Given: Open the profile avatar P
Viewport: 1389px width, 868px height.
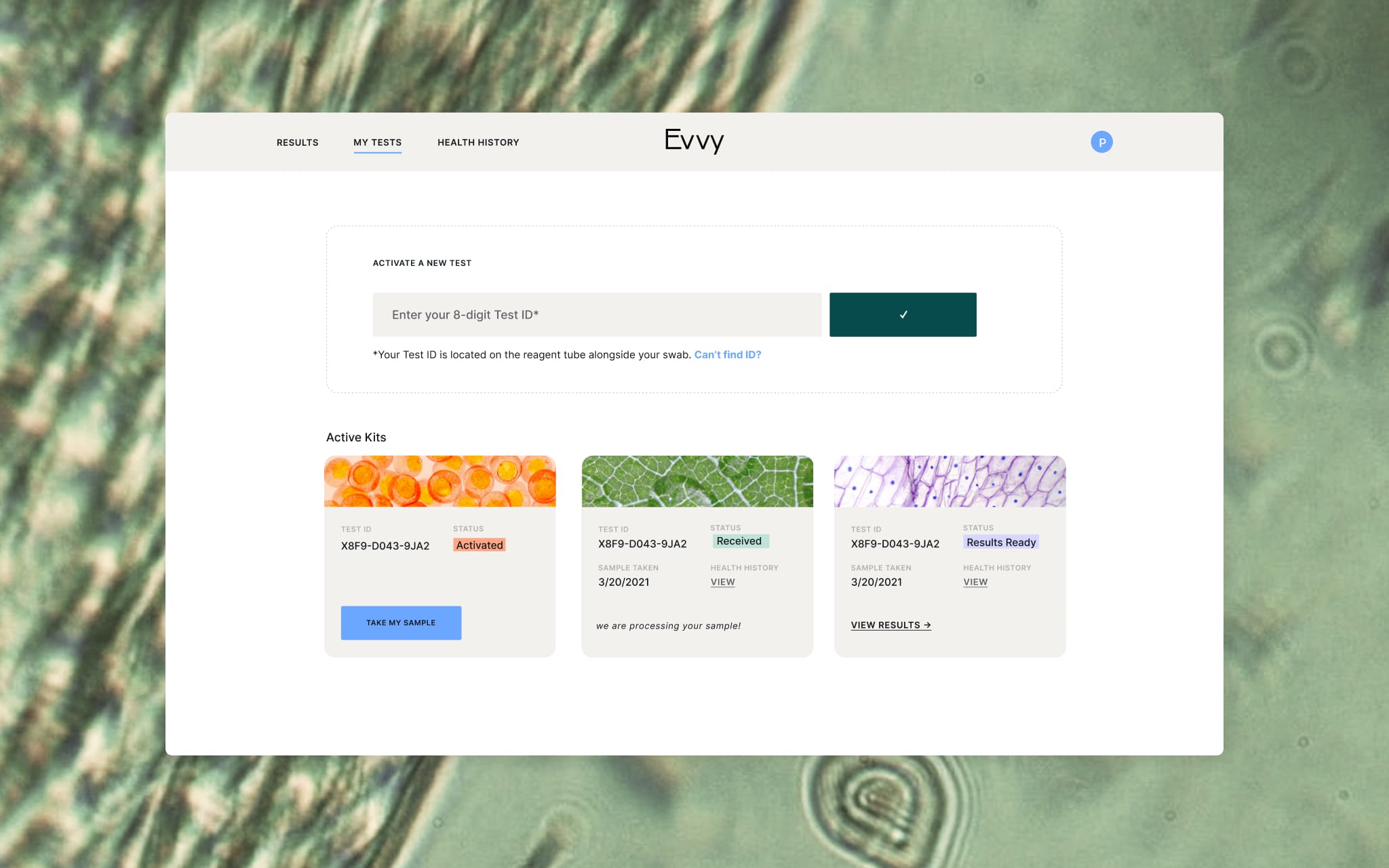Looking at the screenshot, I should pos(1101,142).
